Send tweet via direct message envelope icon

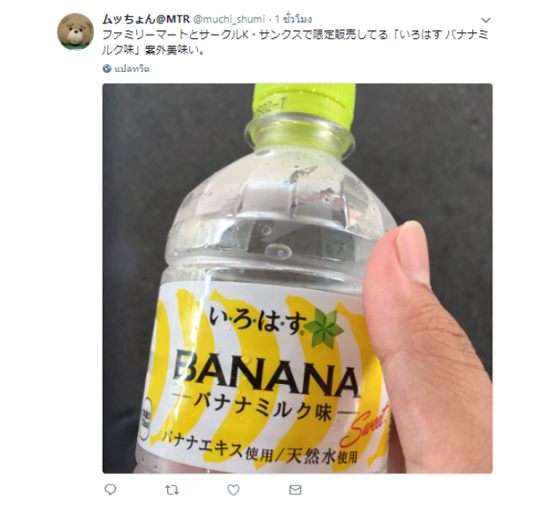click(295, 490)
